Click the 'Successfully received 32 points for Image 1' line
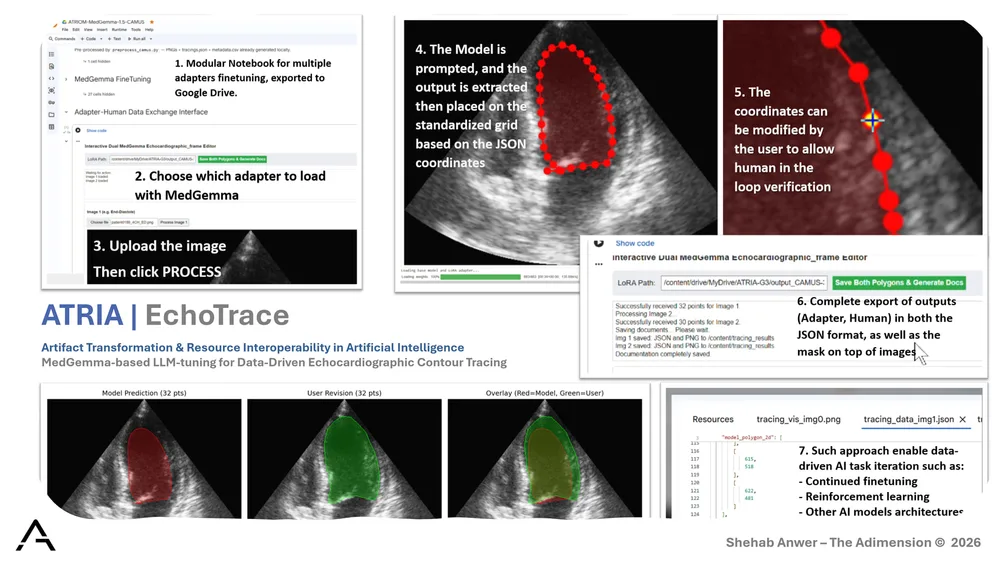Image resolution: width=1000 pixels, height=563 pixels. point(677,306)
